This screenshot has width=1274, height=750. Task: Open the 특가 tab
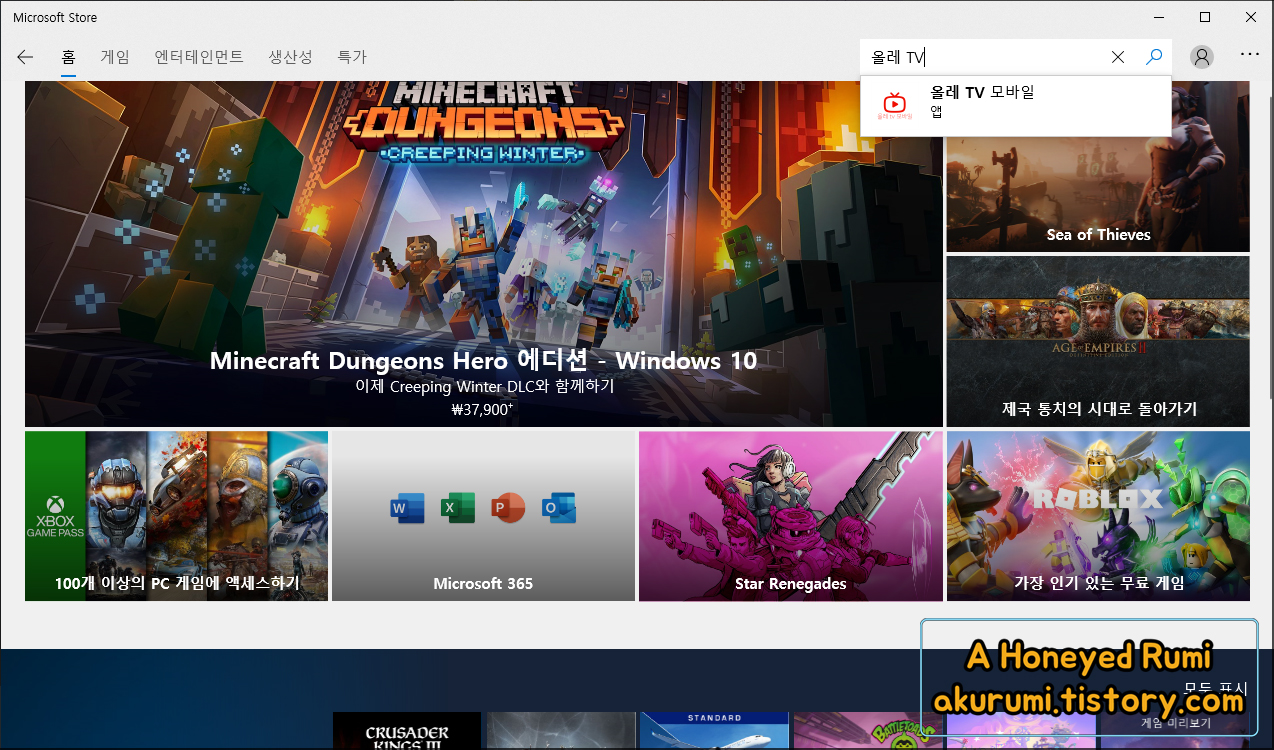(x=352, y=57)
